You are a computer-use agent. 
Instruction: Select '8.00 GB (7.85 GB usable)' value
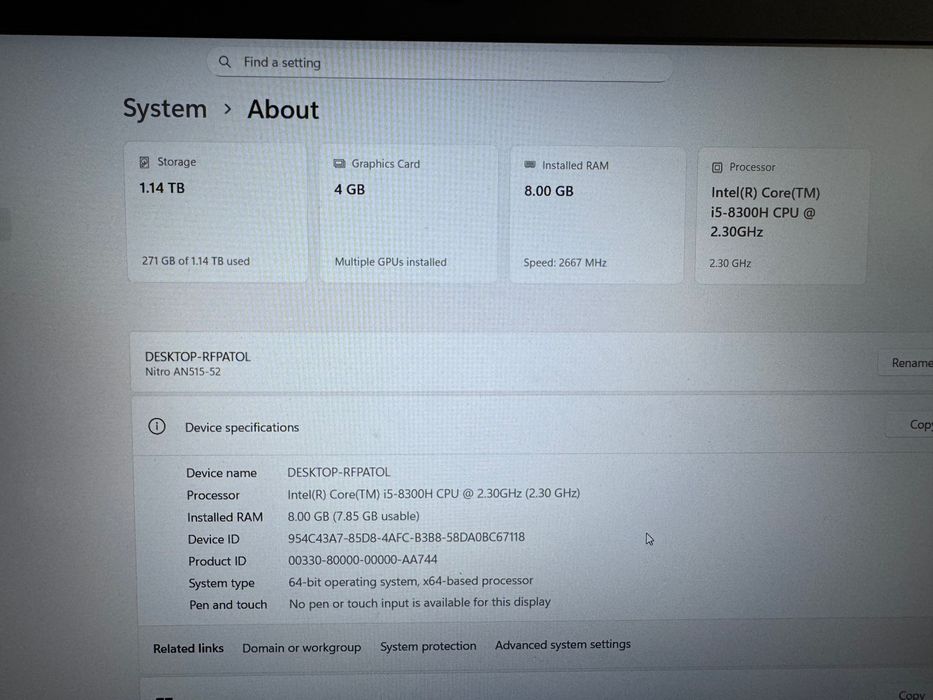353,516
